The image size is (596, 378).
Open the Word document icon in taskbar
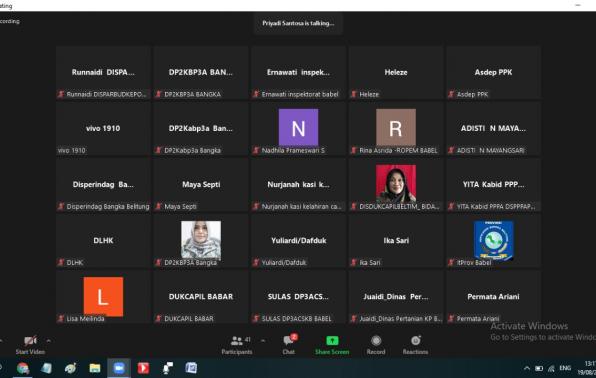pyautogui.click(x=191, y=368)
